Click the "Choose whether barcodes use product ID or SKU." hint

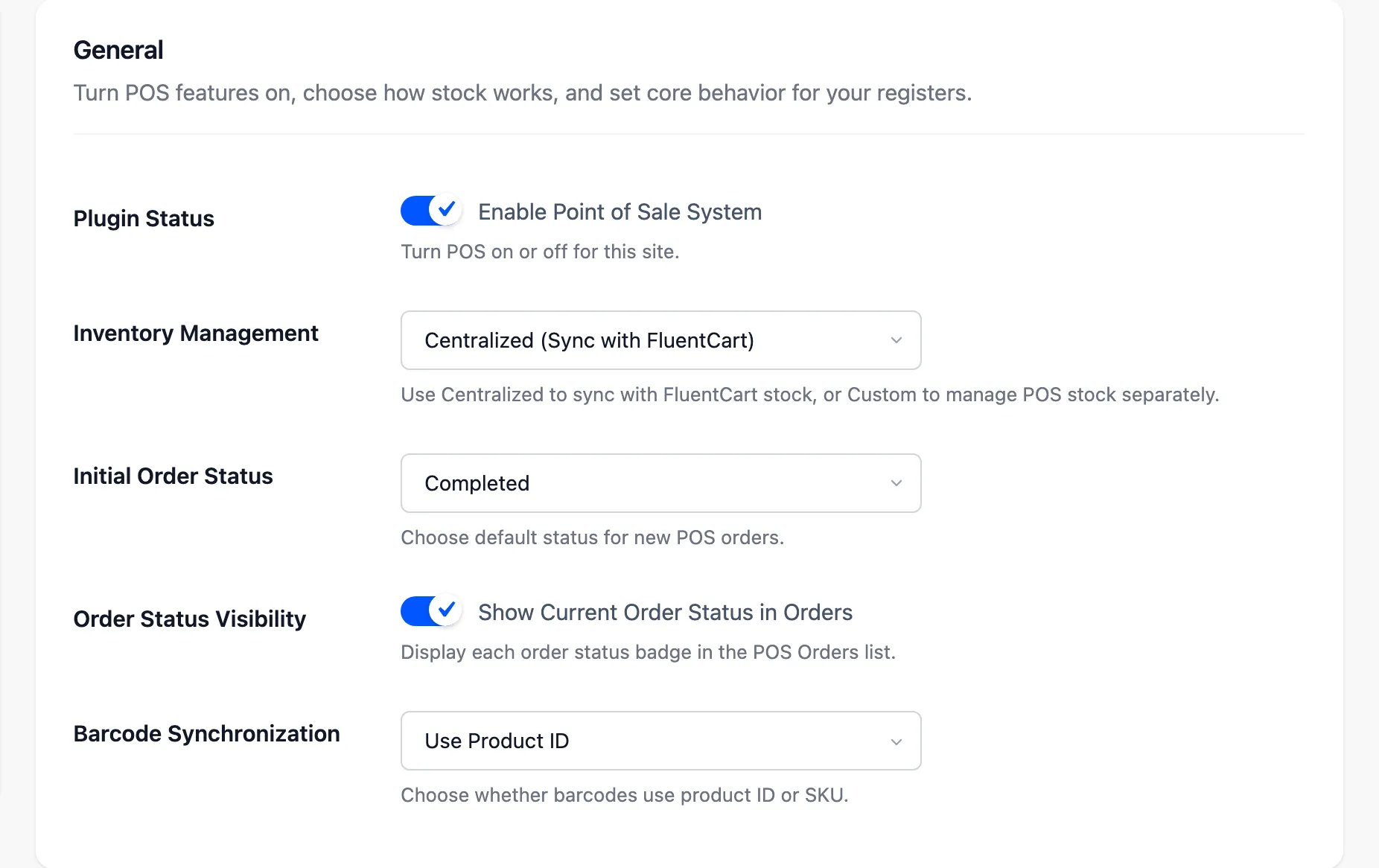[x=624, y=795]
